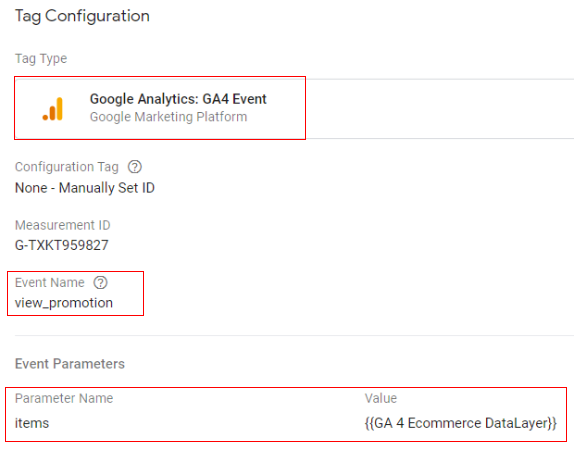
Task: Click the Tag Type label
Action: click(41, 59)
